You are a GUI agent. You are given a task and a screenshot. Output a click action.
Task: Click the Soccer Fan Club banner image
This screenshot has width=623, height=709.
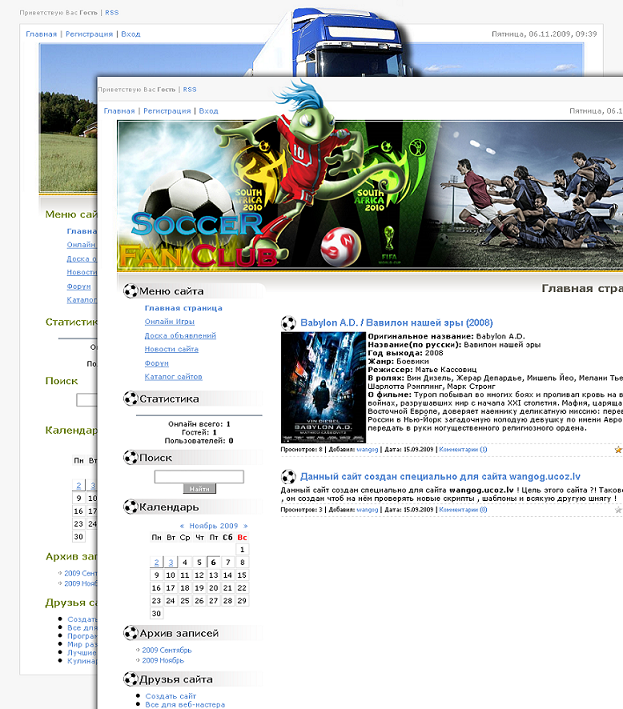[370, 196]
